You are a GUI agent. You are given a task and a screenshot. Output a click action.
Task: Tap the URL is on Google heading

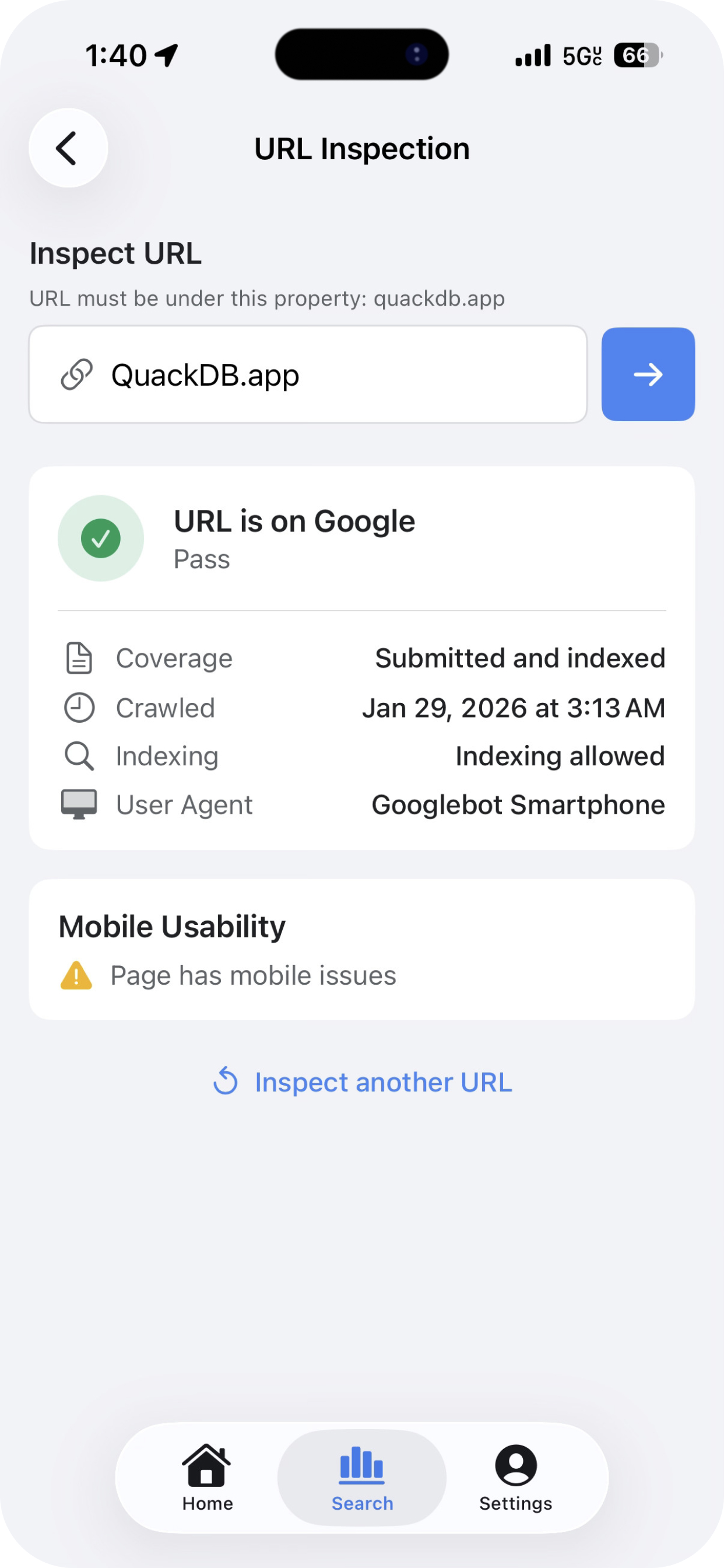[x=294, y=521]
